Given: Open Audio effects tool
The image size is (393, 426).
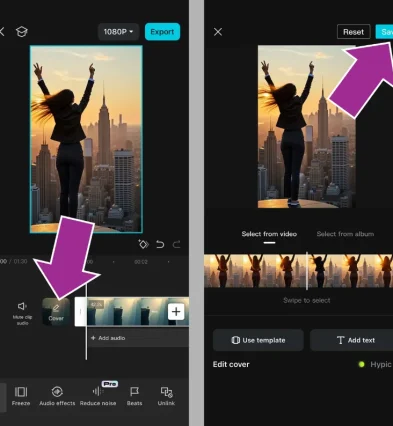Looking at the screenshot, I should pyautogui.click(x=57, y=396).
